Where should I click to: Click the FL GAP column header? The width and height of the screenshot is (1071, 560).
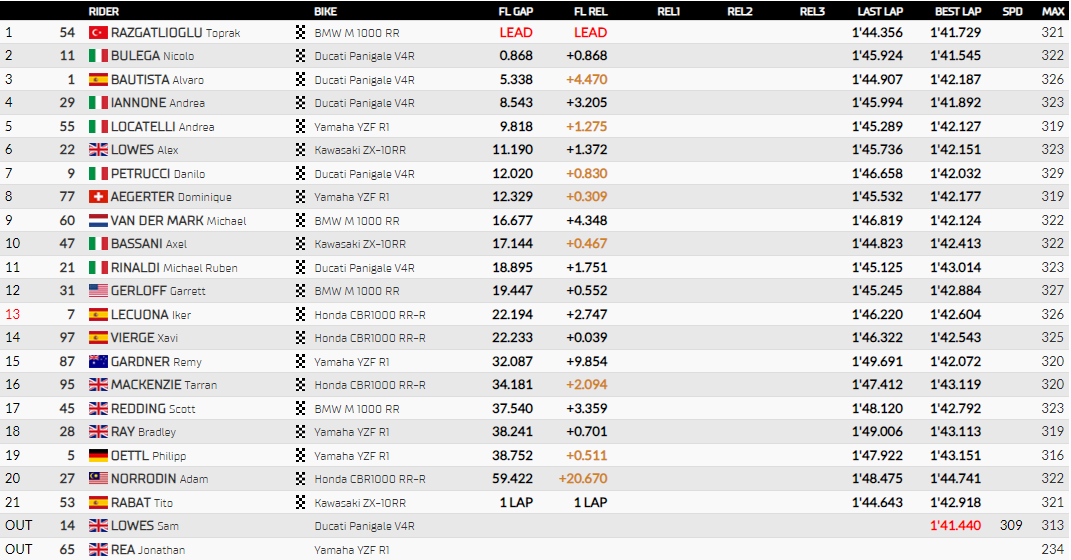[x=516, y=11]
